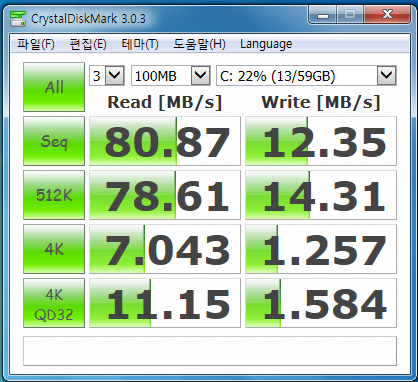This screenshot has height=382, width=418.
Task: Start the 4K benchmark test
Action: point(54,249)
